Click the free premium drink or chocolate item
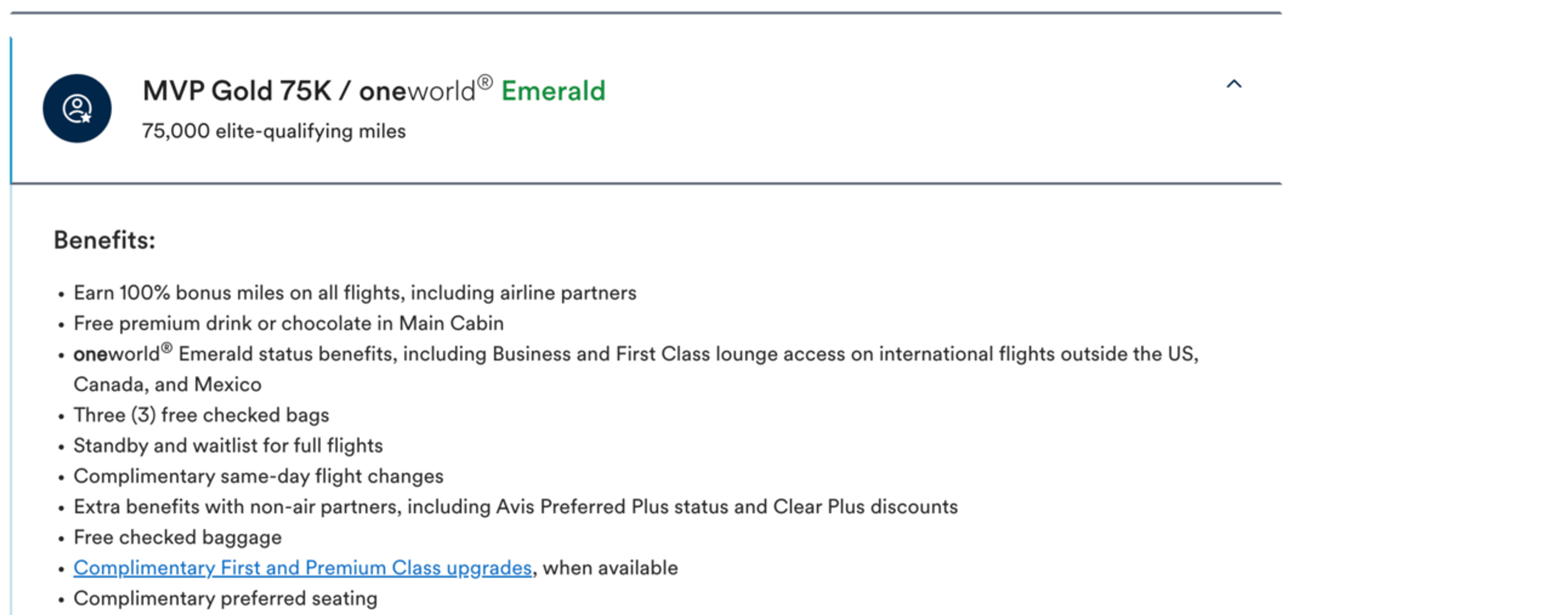This screenshot has height=615, width=1568. click(289, 324)
